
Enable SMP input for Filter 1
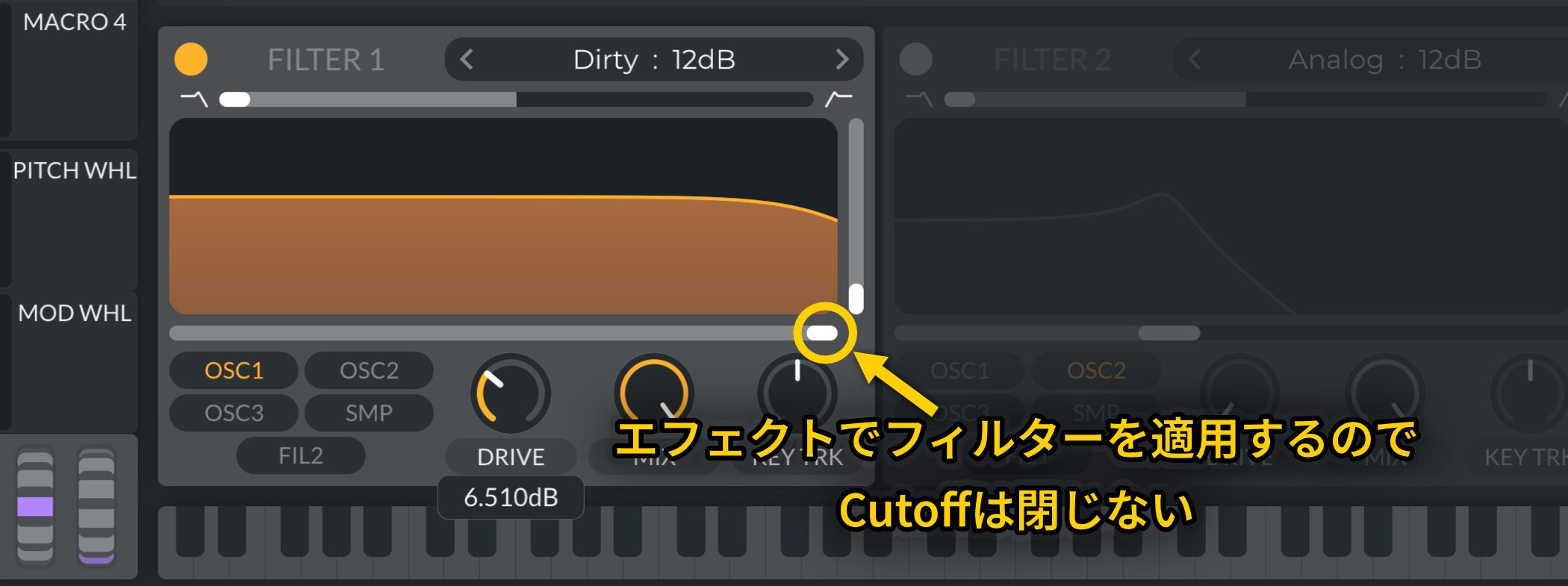click(369, 413)
